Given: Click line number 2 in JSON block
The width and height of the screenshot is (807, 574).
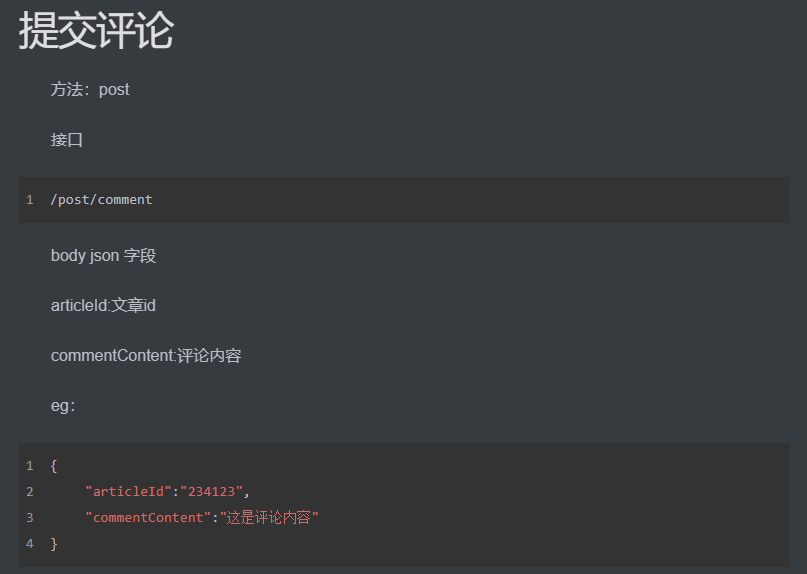Looking at the screenshot, I should pyautogui.click(x=30, y=492).
